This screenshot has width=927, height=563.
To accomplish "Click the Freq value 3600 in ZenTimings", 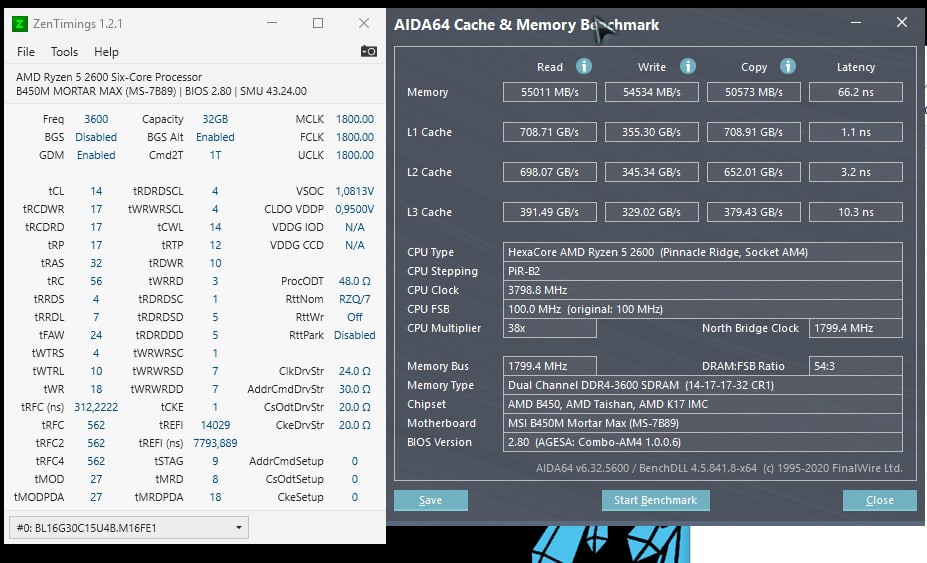I will (x=96, y=119).
